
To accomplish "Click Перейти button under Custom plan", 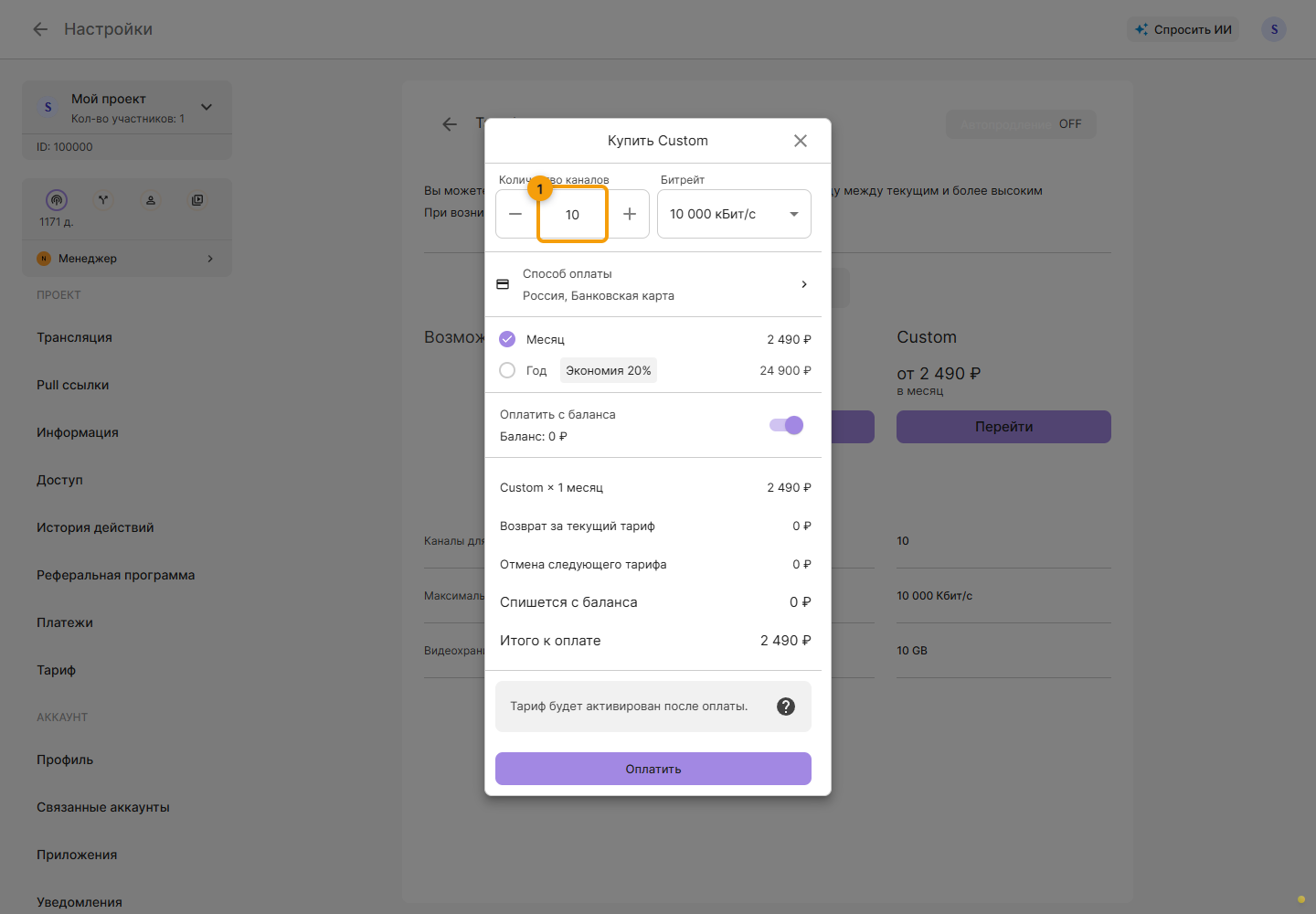I will point(1003,427).
